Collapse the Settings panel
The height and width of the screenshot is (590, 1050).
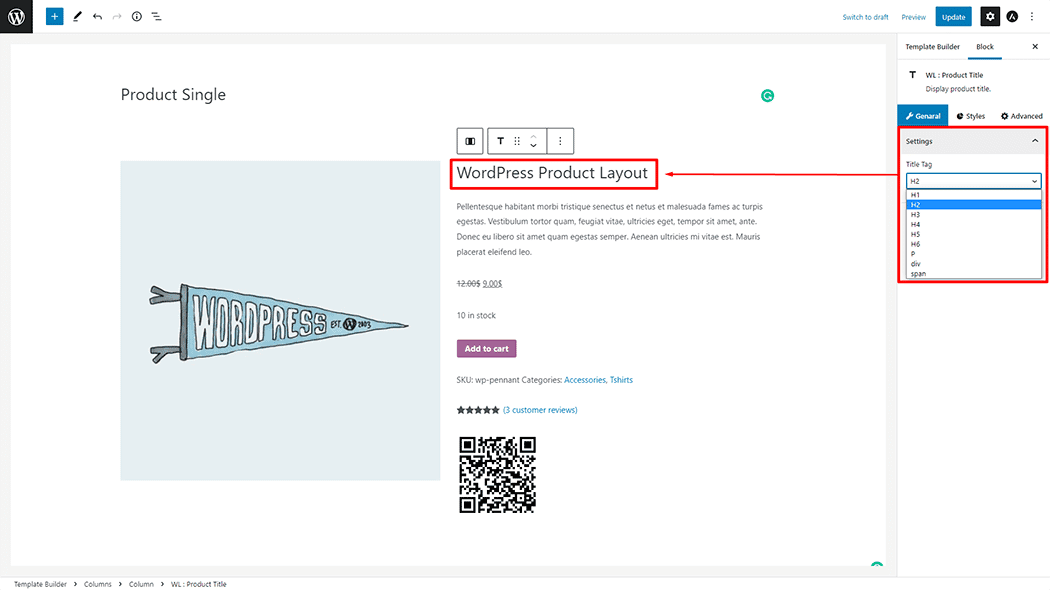972,141
